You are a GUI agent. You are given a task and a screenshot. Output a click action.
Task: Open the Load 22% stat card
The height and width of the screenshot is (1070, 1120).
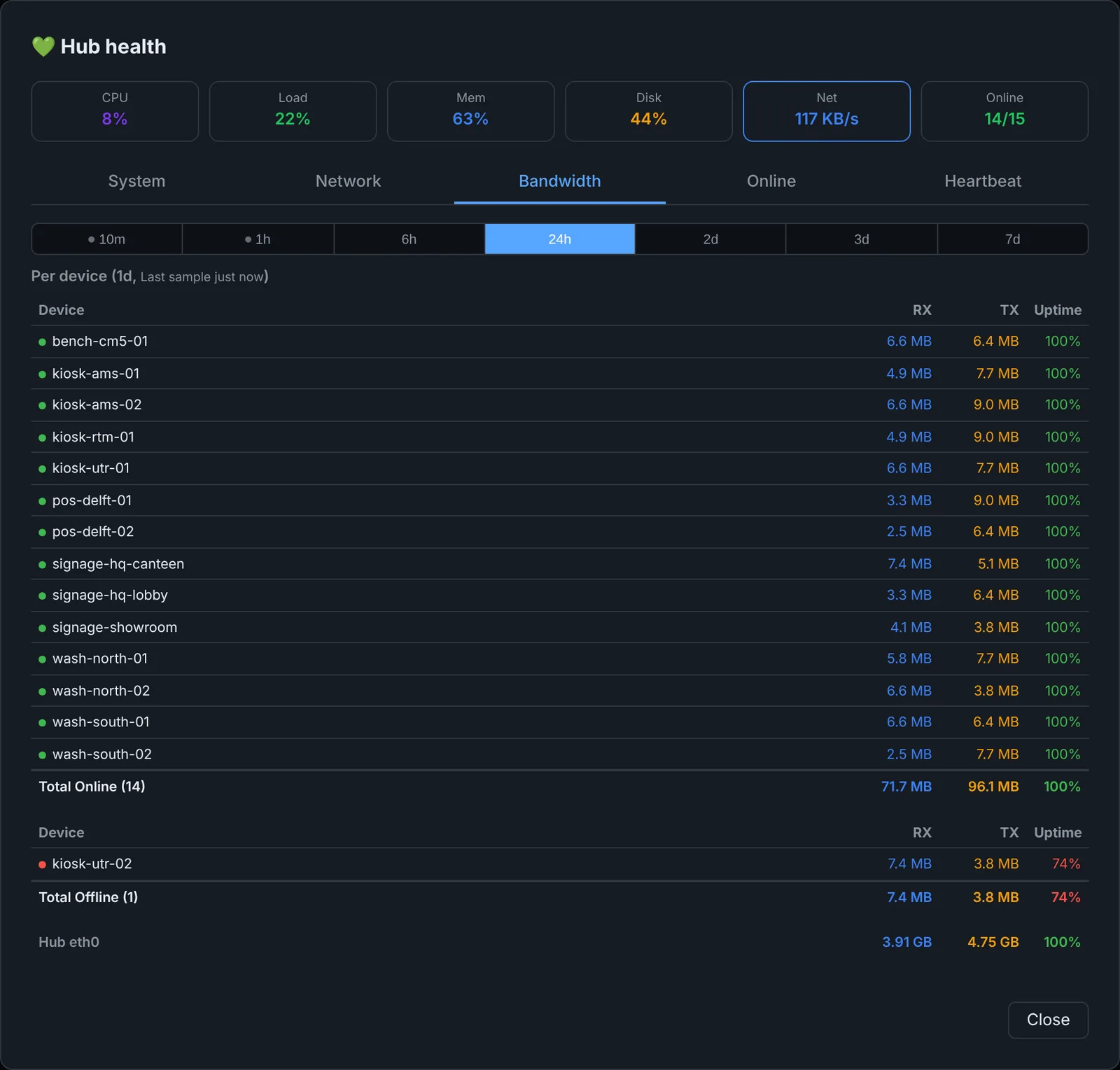pyautogui.click(x=293, y=111)
